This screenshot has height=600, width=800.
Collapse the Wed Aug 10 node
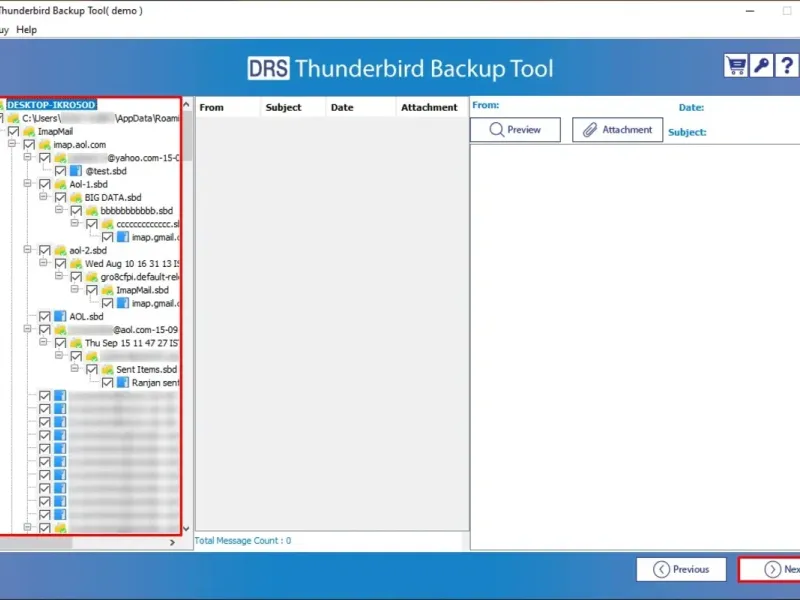[x=43, y=263]
